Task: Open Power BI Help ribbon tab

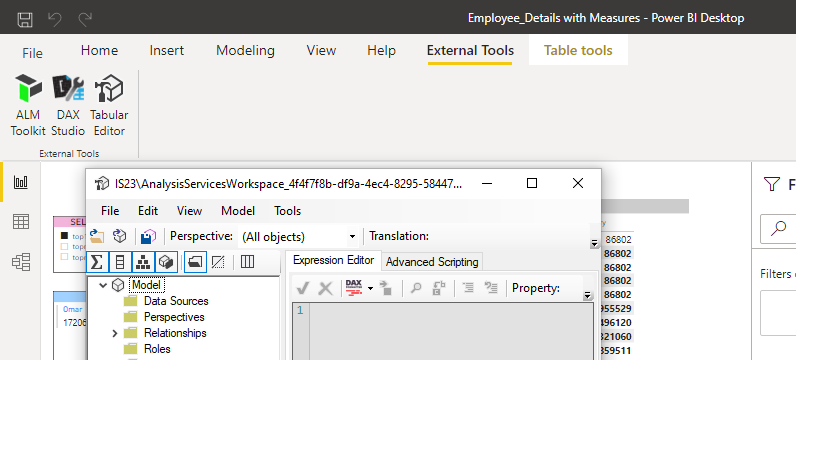Action: [x=381, y=51]
